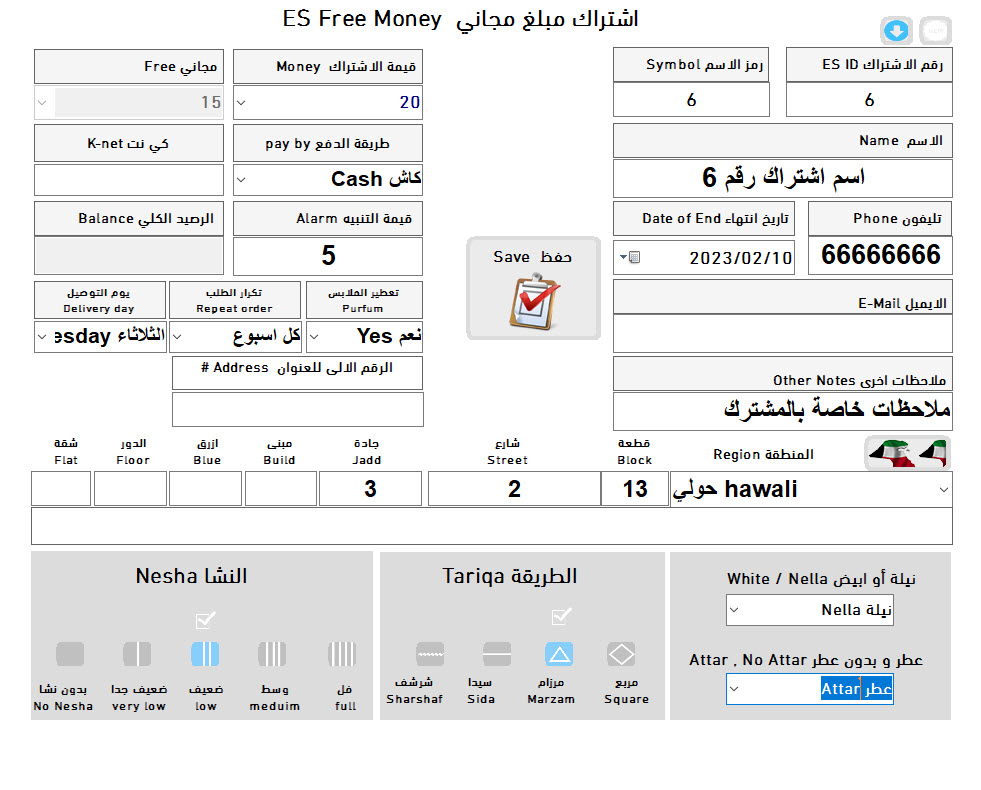Screen dimensions: 981x790
Task: Select the Sida folding icon
Action: pyautogui.click(x=497, y=654)
